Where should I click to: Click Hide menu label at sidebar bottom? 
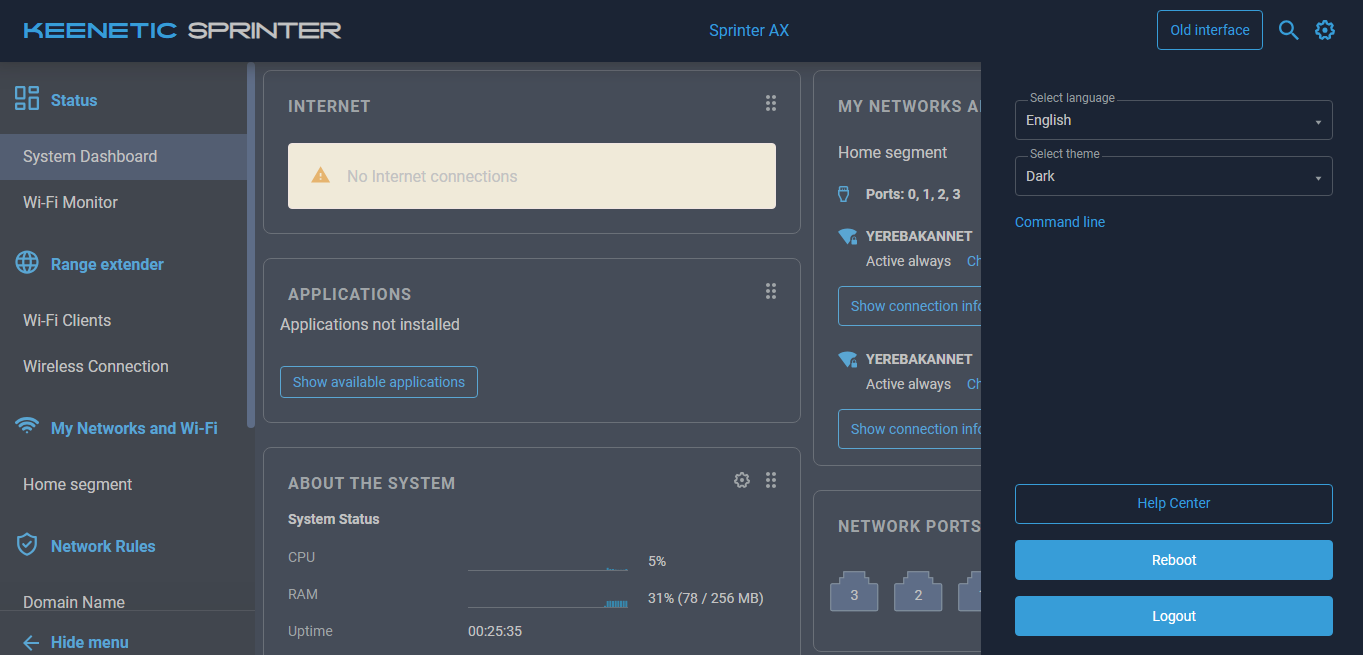pyautogui.click(x=90, y=643)
